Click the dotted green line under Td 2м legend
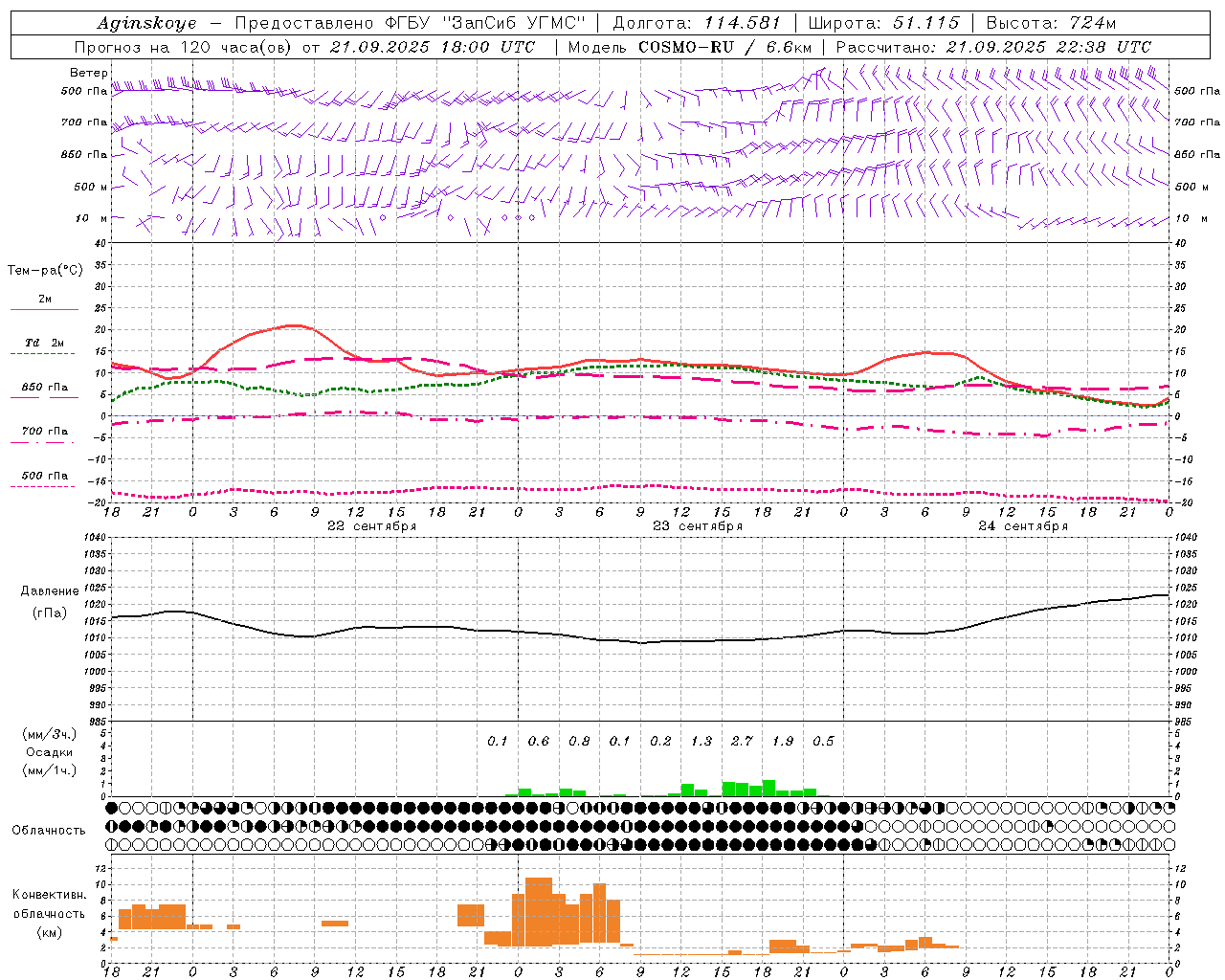Image resolution: width=1225 pixels, height=980 pixels. click(42, 354)
